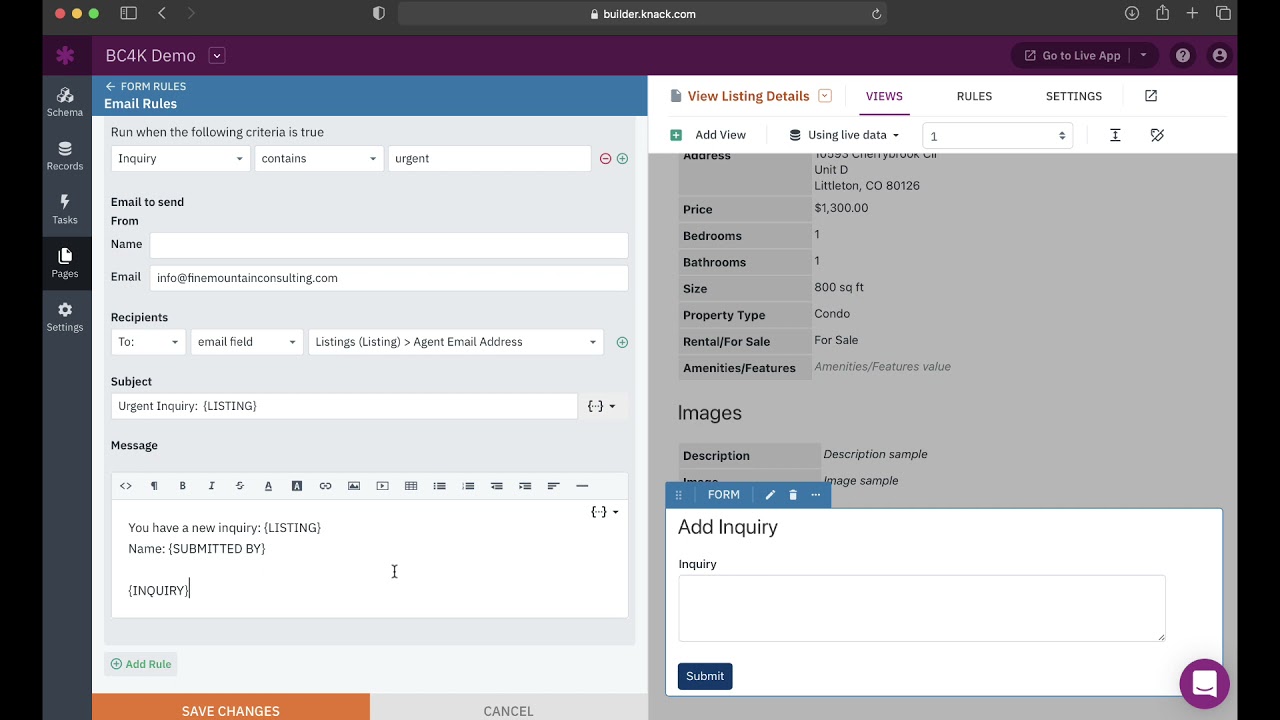Screen dimensions: 1280x720
Task: Click Go to Live App
Action: pos(1071,56)
